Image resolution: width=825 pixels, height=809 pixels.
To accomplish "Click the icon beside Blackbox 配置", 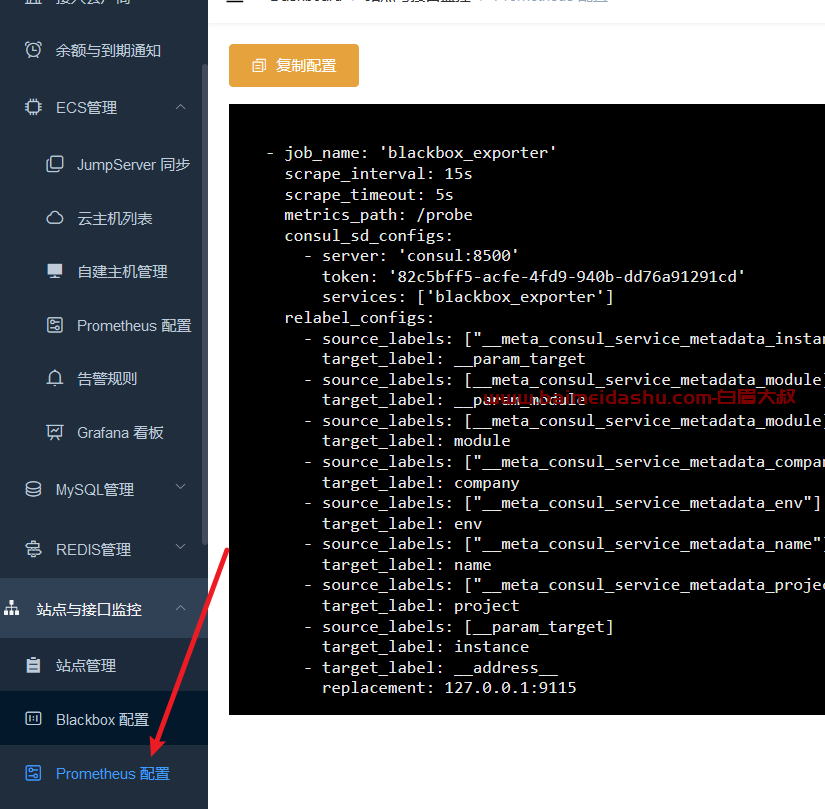I will click(33, 719).
